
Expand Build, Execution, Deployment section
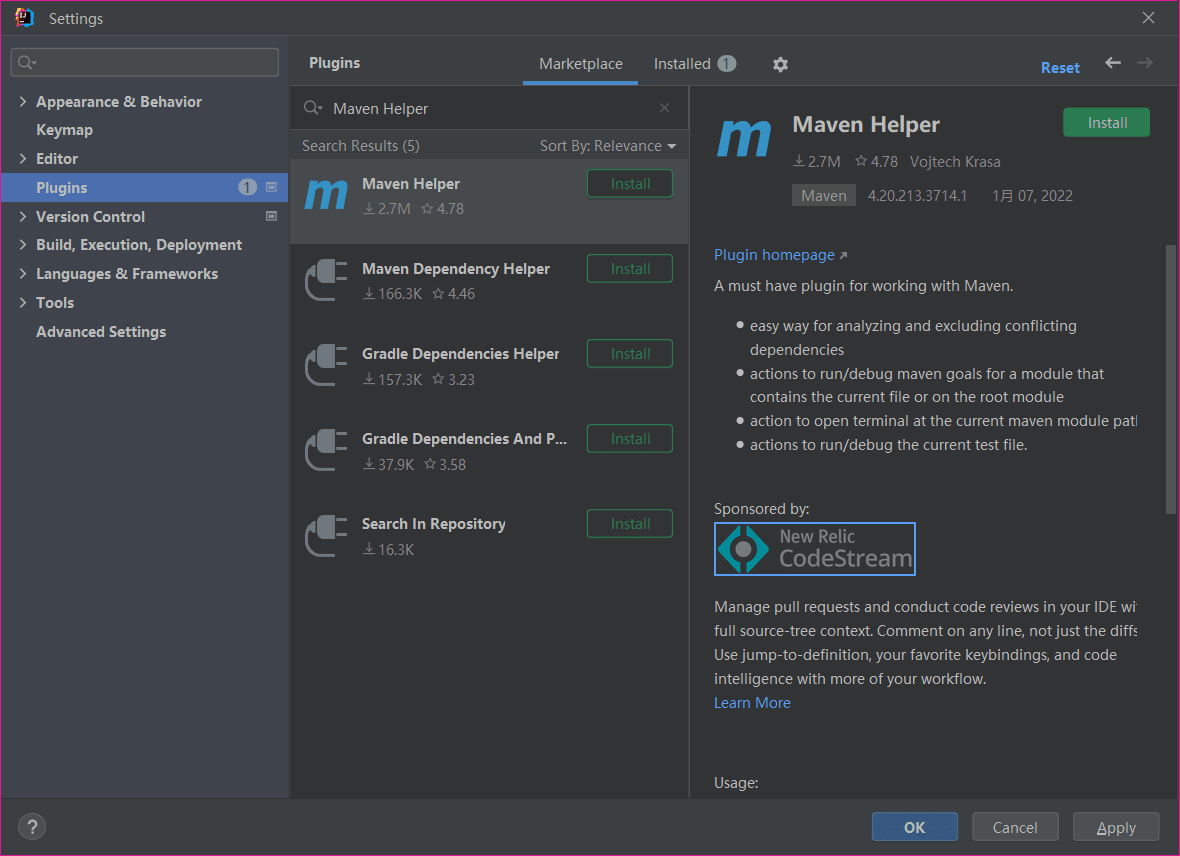pos(23,245)
